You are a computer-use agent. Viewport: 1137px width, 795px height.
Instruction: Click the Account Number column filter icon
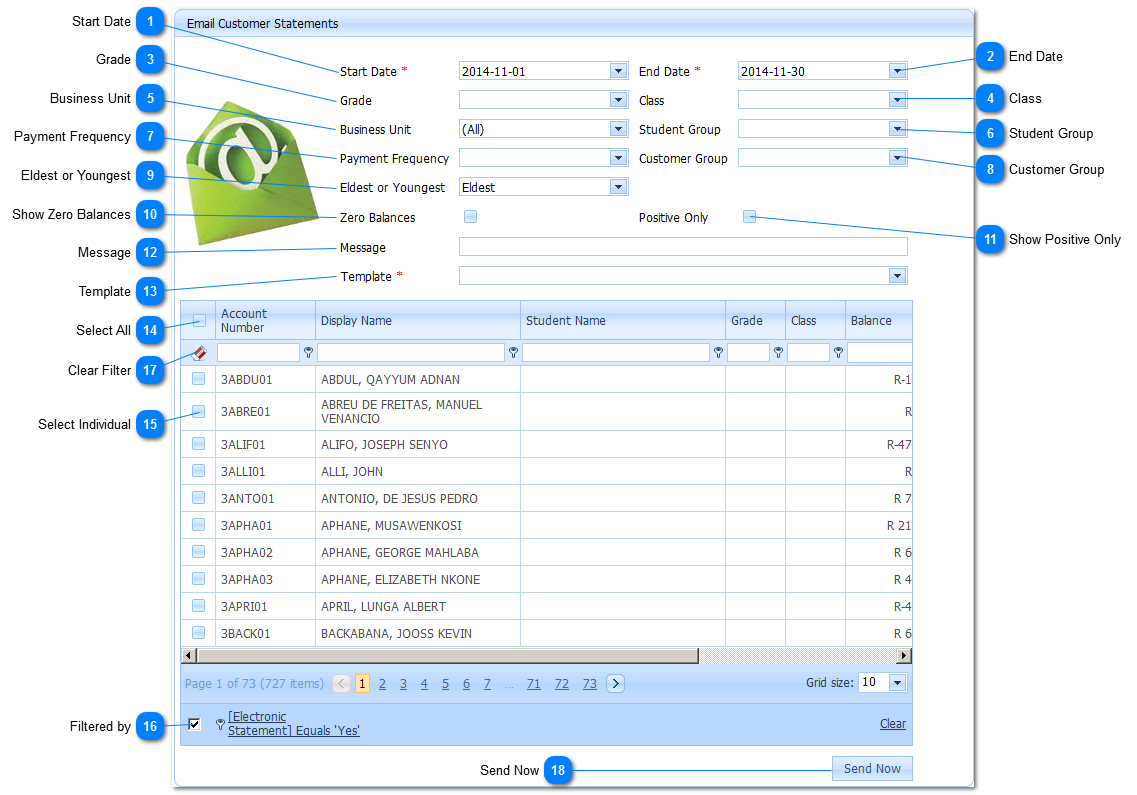tap(309, 353)
